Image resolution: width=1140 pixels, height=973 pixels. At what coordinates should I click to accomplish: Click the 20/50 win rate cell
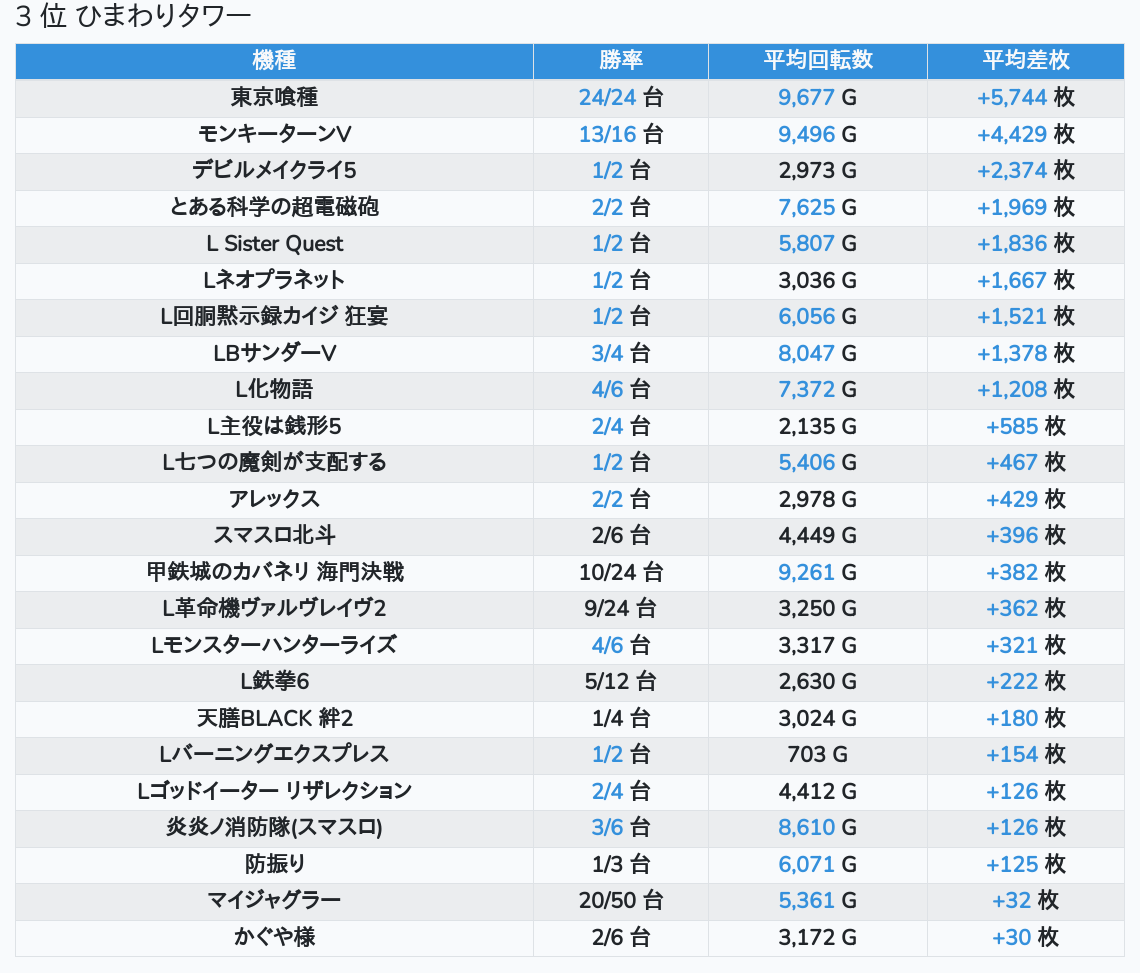[x=620, y=900]
